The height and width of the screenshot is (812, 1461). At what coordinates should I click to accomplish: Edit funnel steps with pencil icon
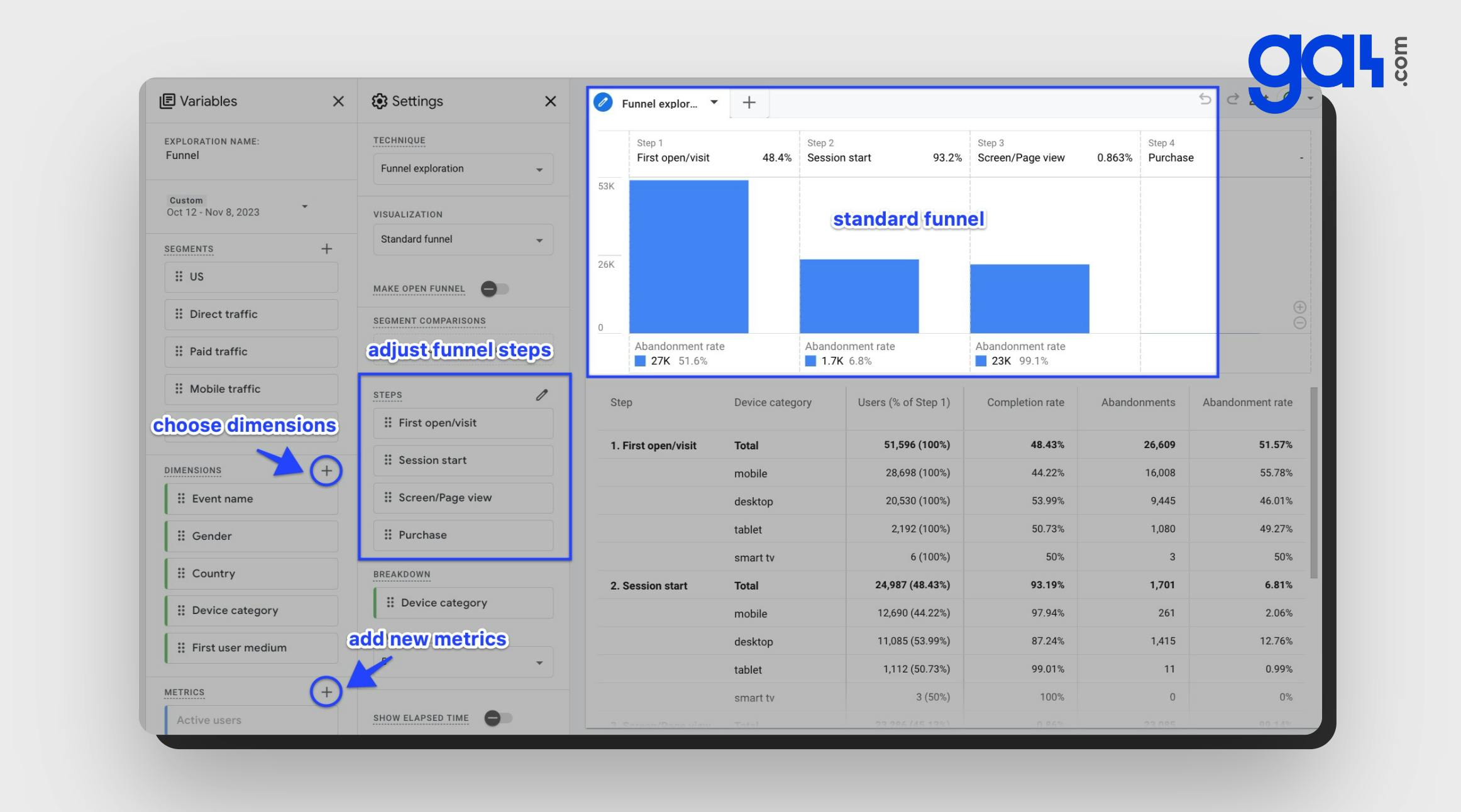point(542,395)
